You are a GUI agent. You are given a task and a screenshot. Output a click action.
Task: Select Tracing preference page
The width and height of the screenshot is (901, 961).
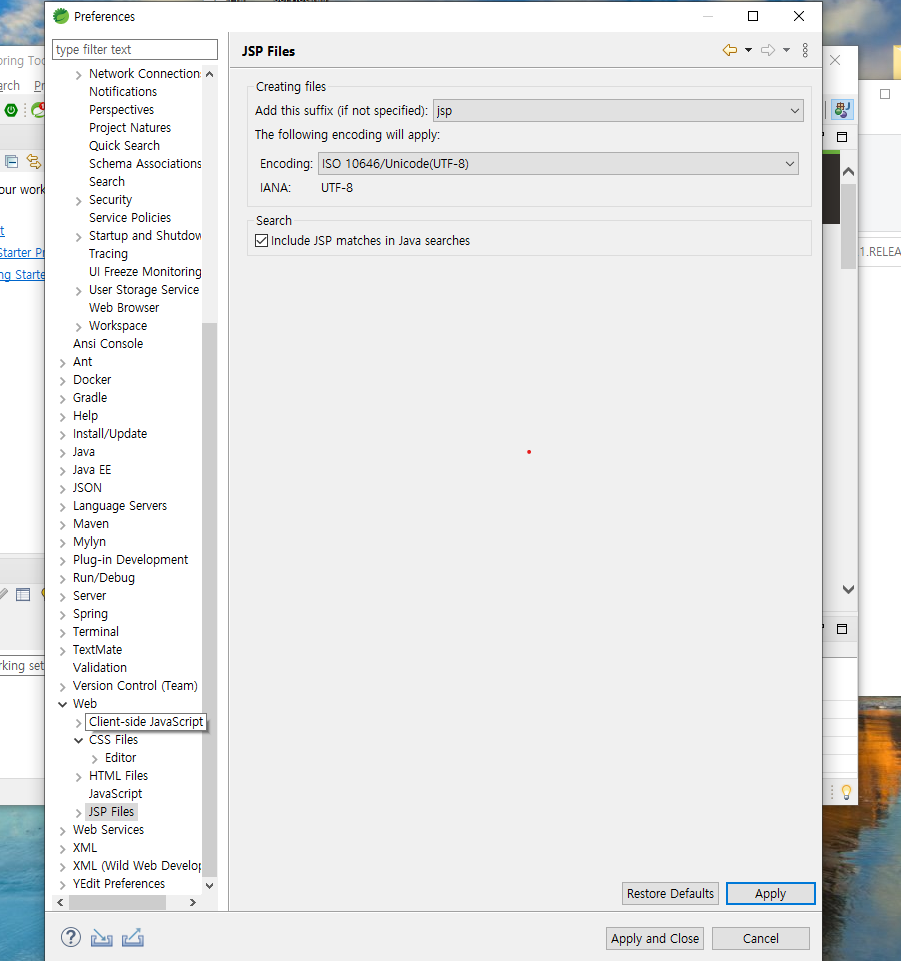[x=108, y=254]
